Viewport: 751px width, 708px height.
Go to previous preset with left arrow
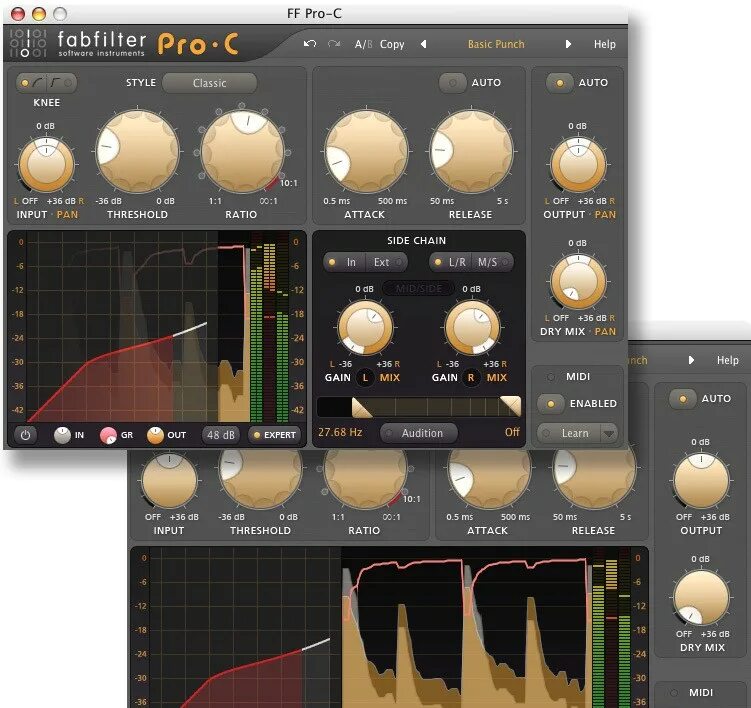423,44
